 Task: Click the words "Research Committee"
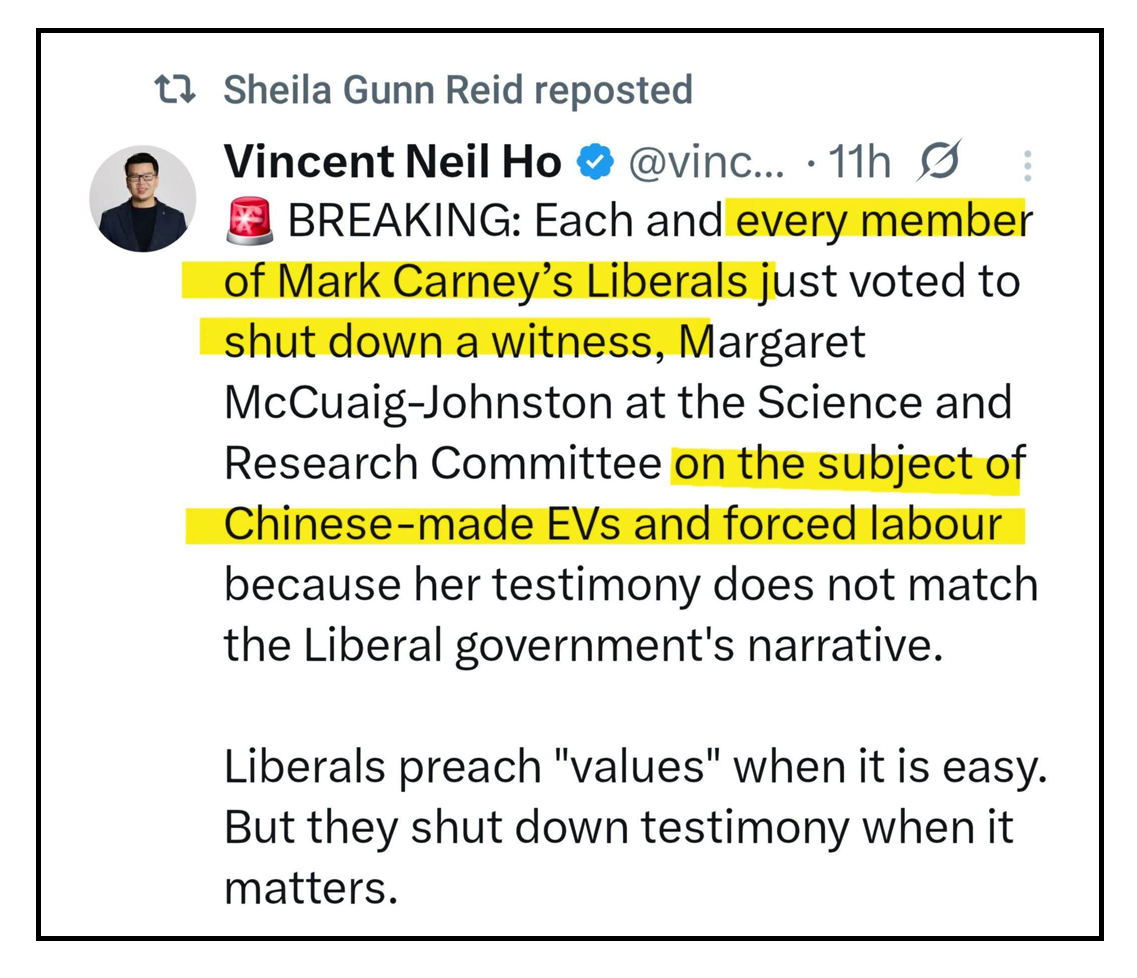tap(441, 463)
